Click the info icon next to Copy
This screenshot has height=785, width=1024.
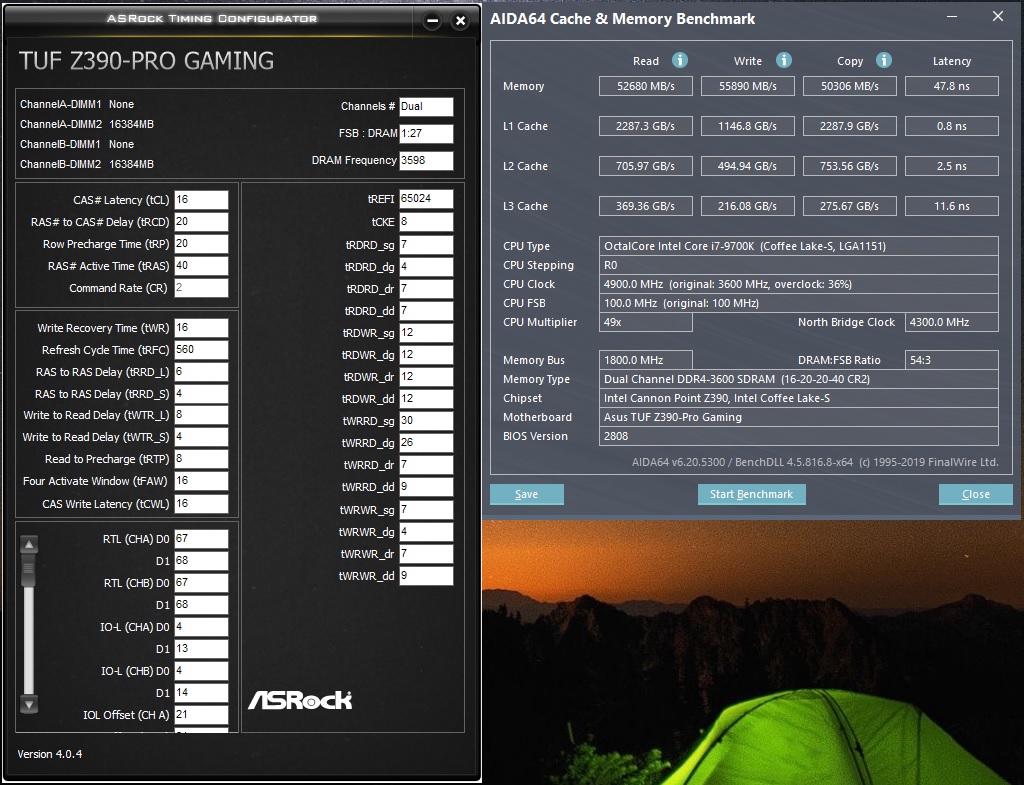point(884,61)
